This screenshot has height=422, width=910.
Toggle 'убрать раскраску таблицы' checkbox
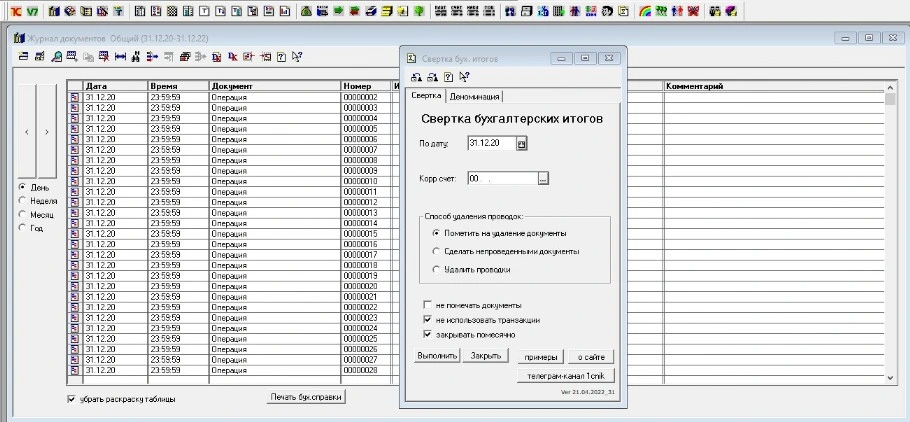(x=71, y=399)
